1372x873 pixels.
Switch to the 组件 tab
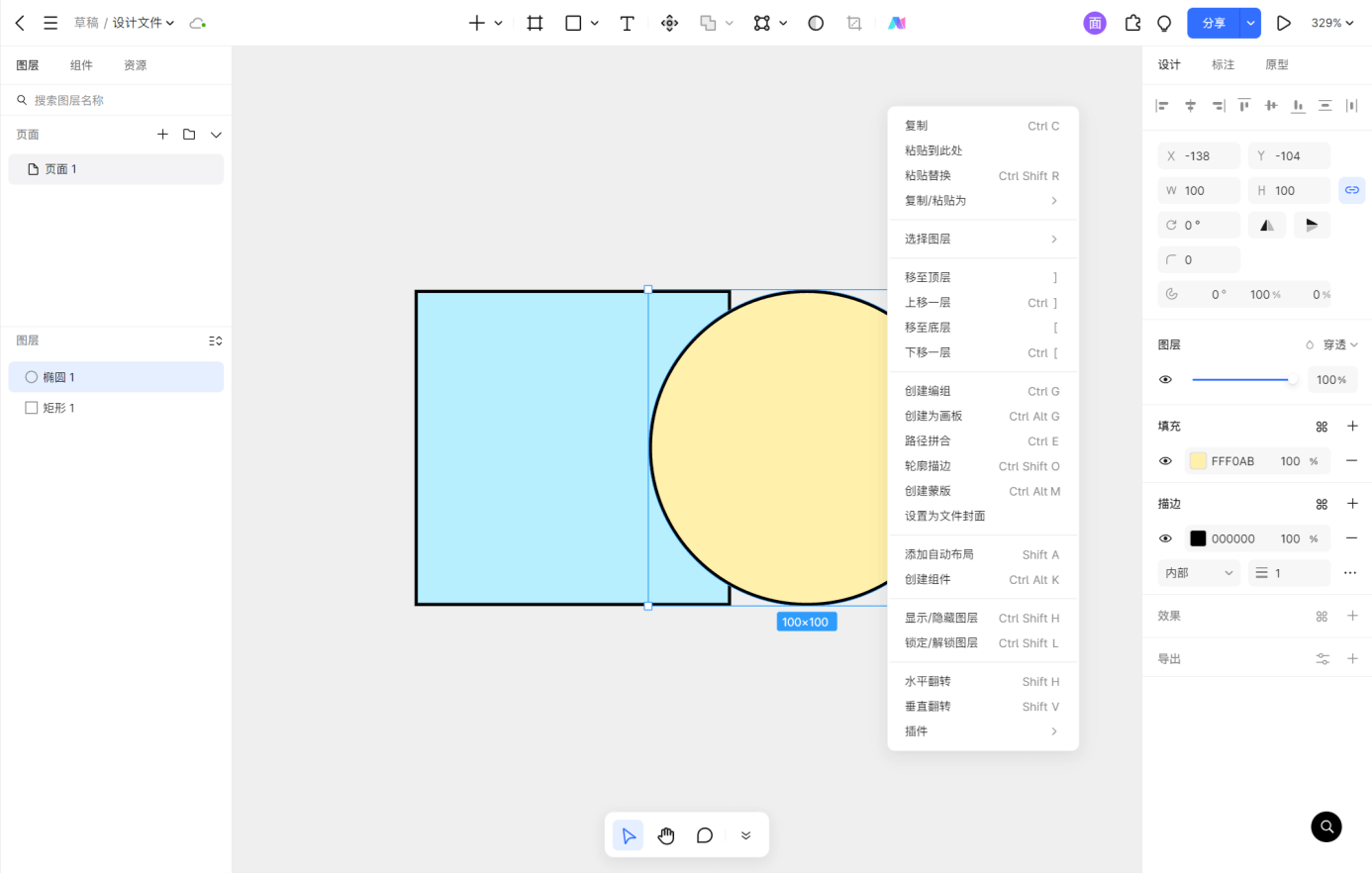pos(81,65)
